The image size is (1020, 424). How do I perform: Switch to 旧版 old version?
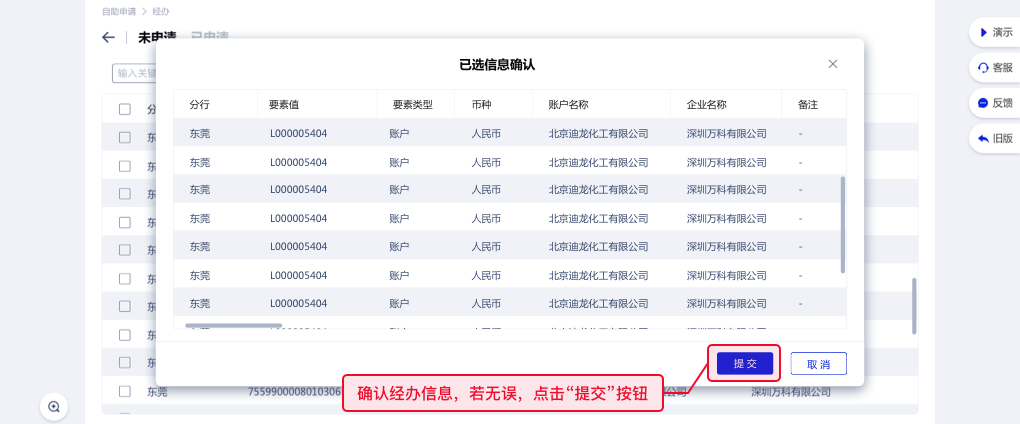pos(983,138)
